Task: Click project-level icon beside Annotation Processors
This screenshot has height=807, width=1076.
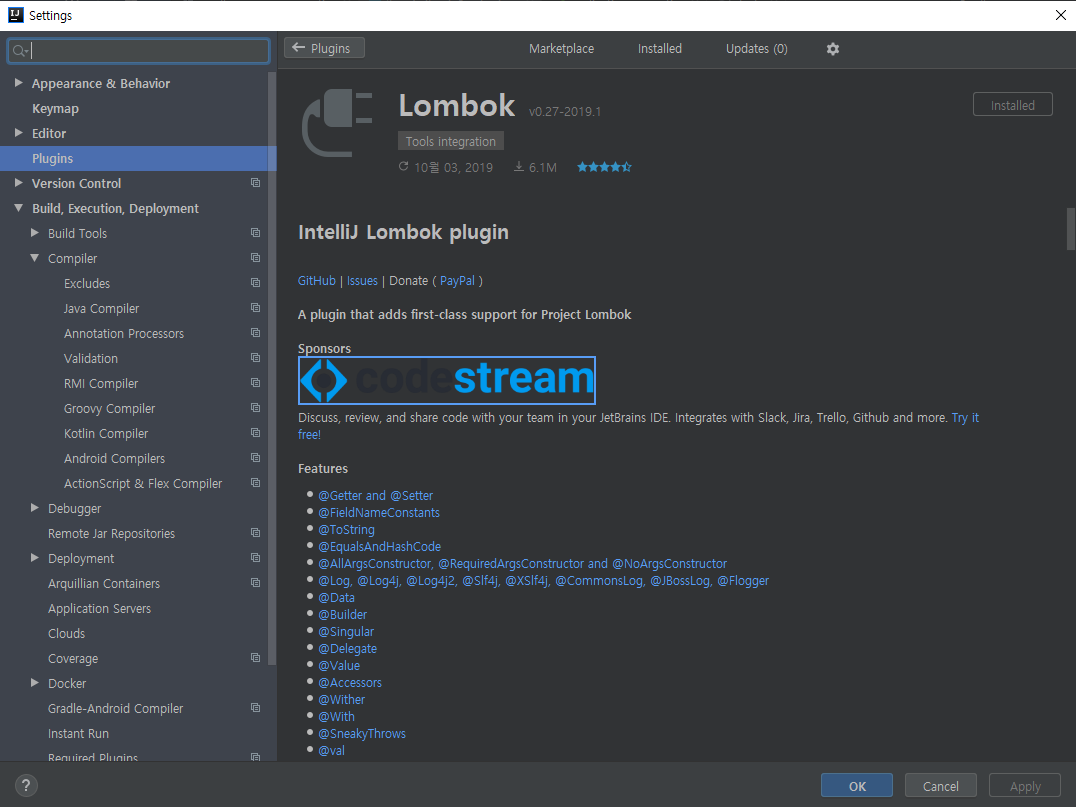Action: click(255, 333)
